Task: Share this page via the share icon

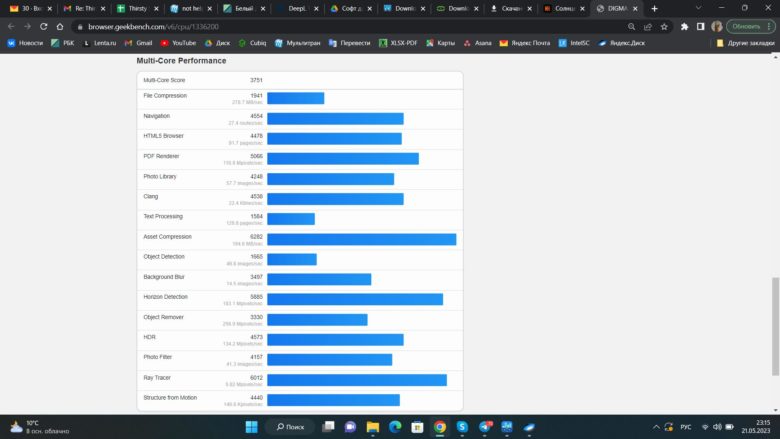Action: pyautogui.click(x=648, y=26)
